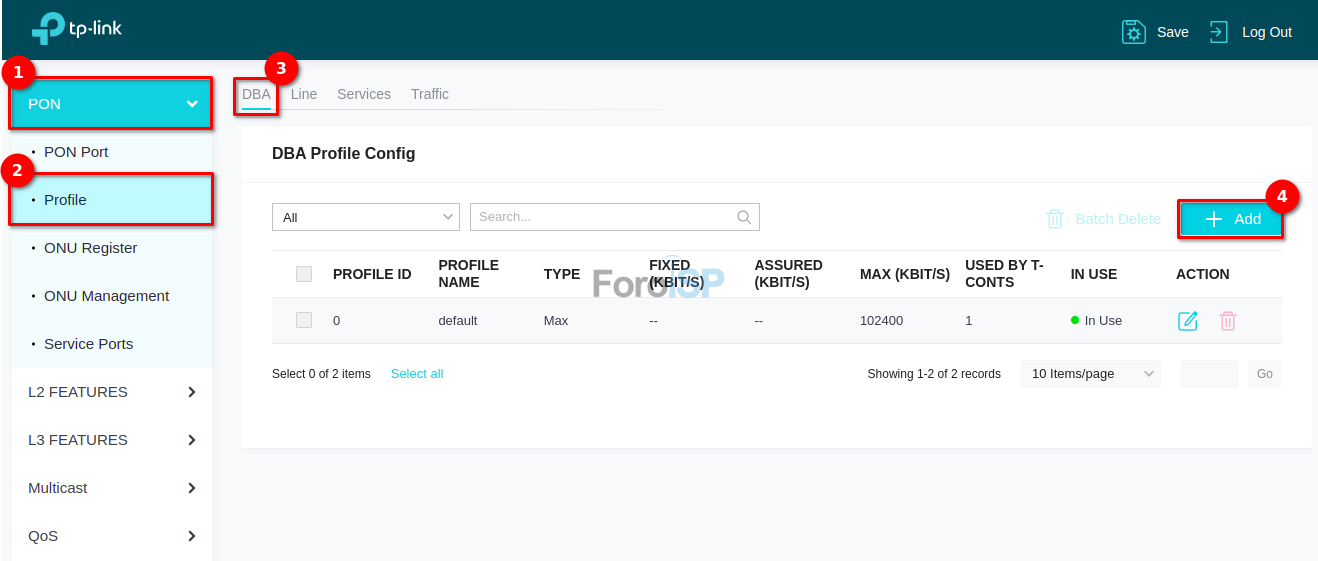Collapse the PON sidebar menu
Viewport: 1318px width, 561px height.
[x=111, y=104]
